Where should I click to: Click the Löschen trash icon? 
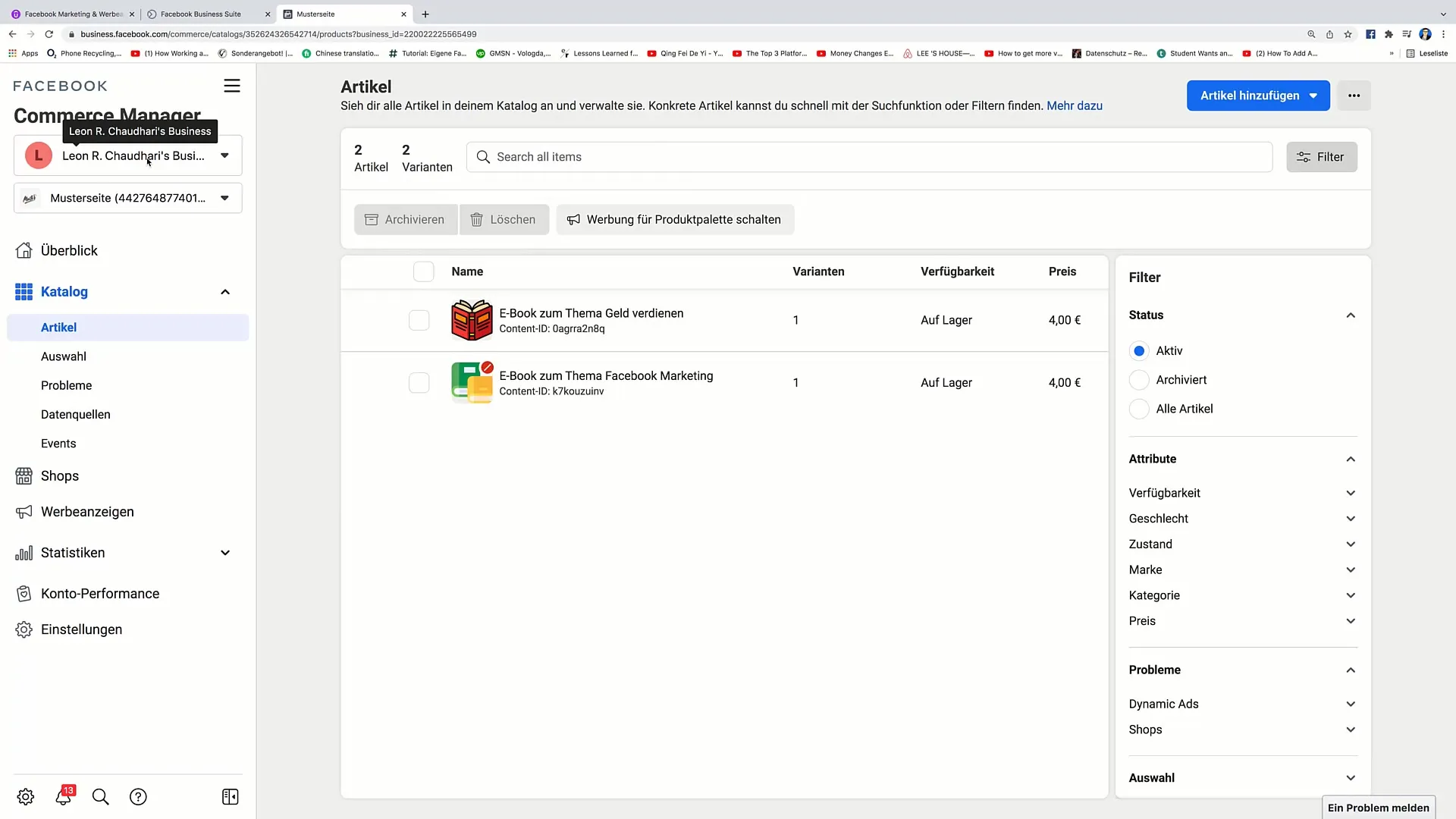click(478, 219)
